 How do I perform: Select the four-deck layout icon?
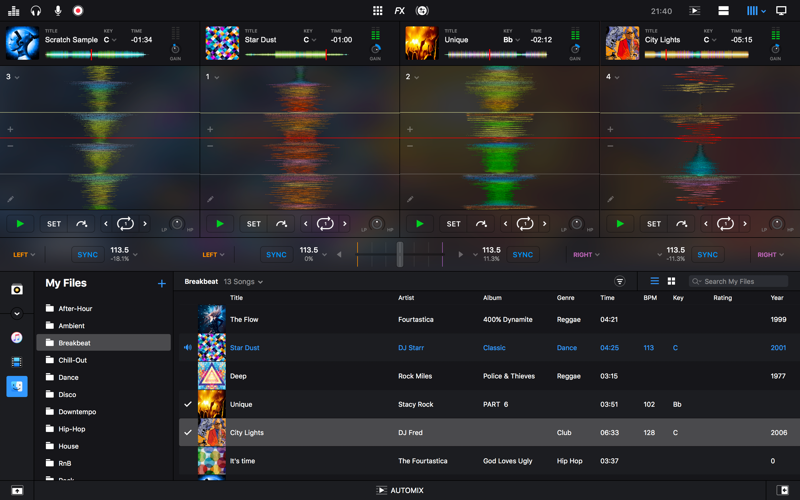752,11
